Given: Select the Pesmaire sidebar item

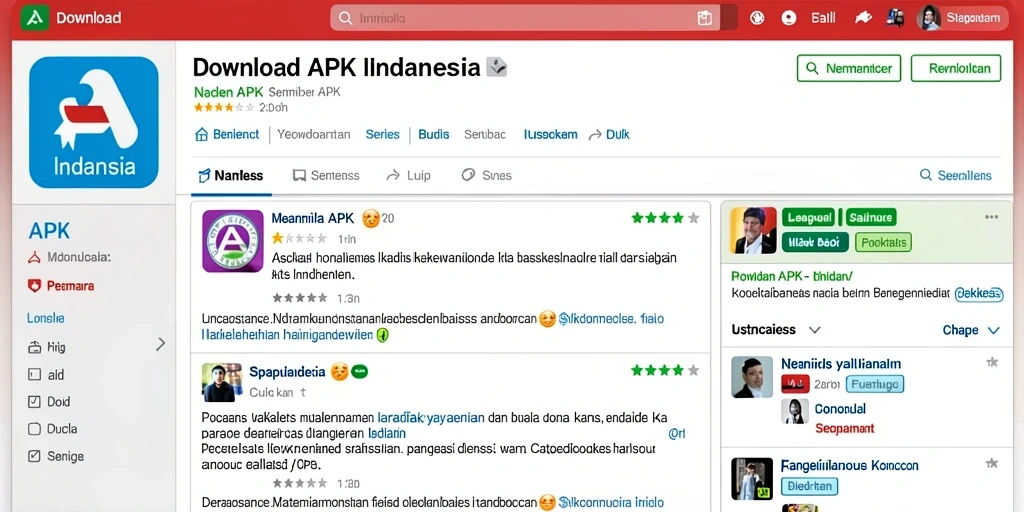Looking at the screenshot, I should (61, 285).
